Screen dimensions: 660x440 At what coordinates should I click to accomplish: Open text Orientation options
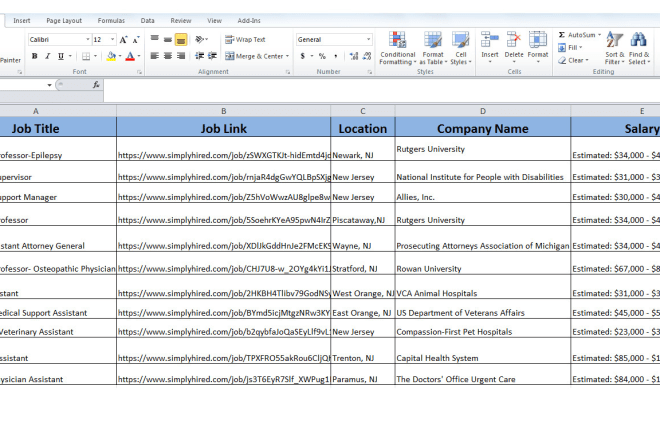tap(202, 39)
